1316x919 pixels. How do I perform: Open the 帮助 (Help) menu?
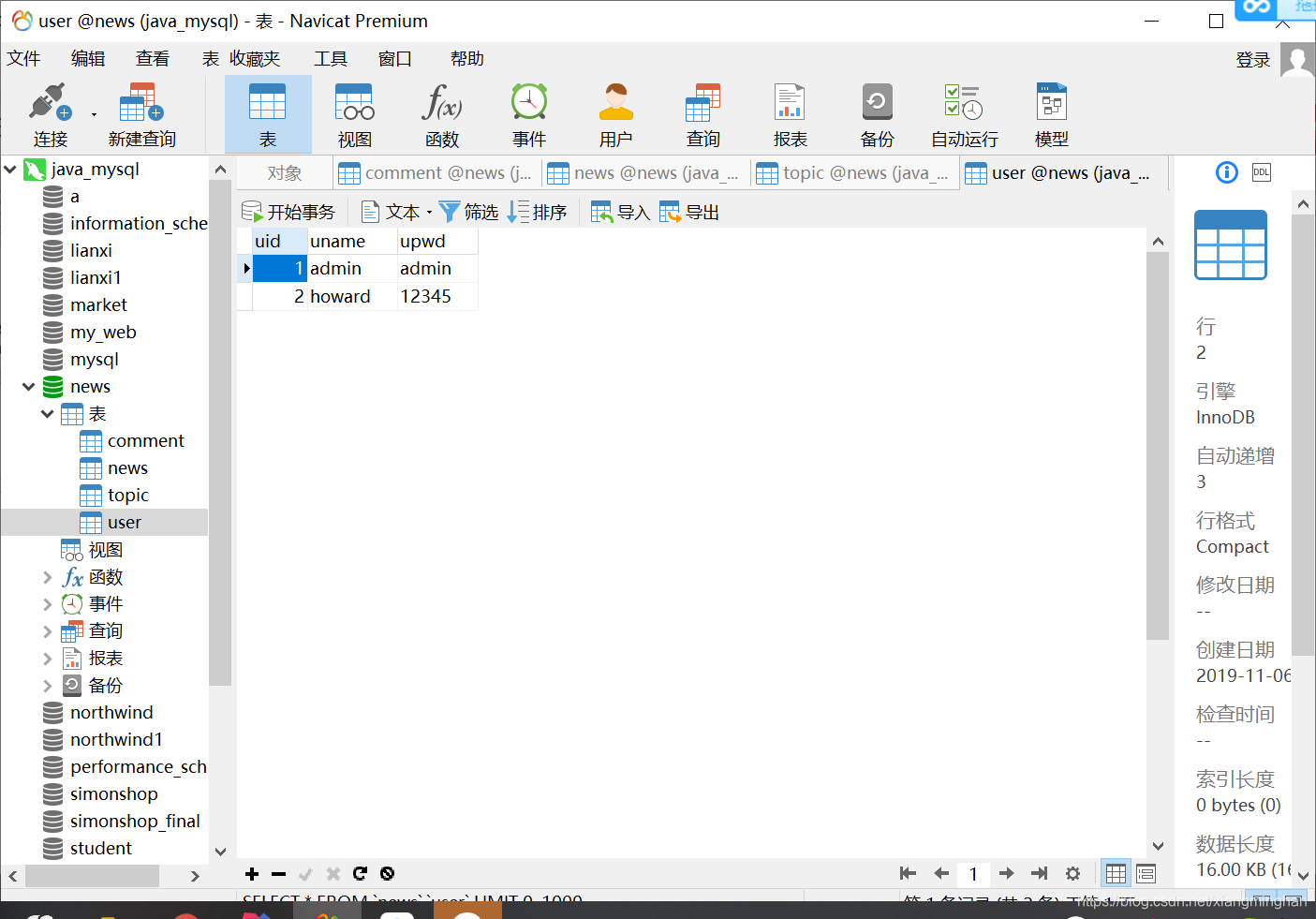[467, 59]
